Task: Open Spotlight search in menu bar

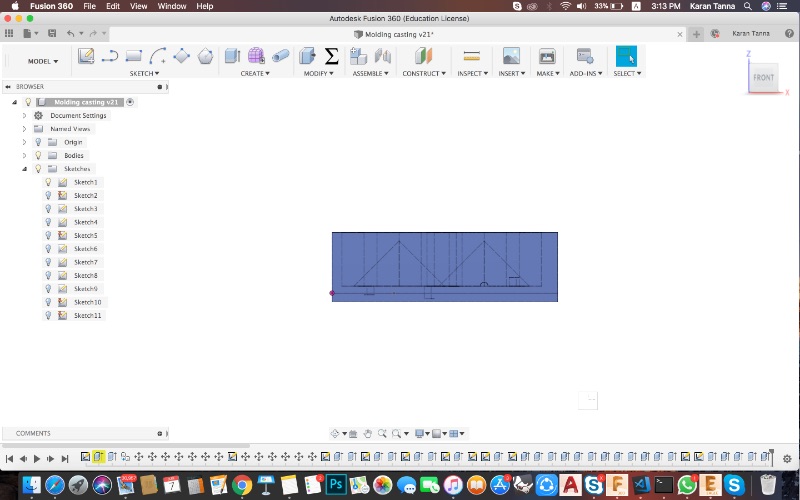Action: point(747,6)
